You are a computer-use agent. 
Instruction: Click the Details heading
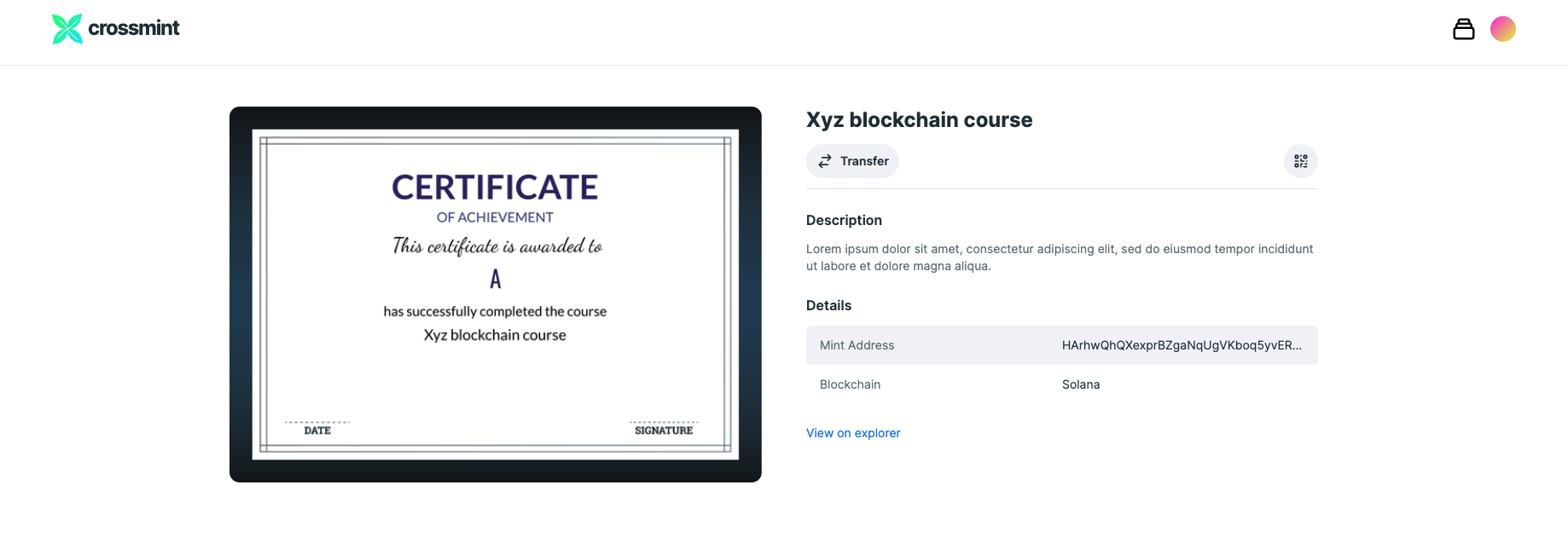(828, 305)
